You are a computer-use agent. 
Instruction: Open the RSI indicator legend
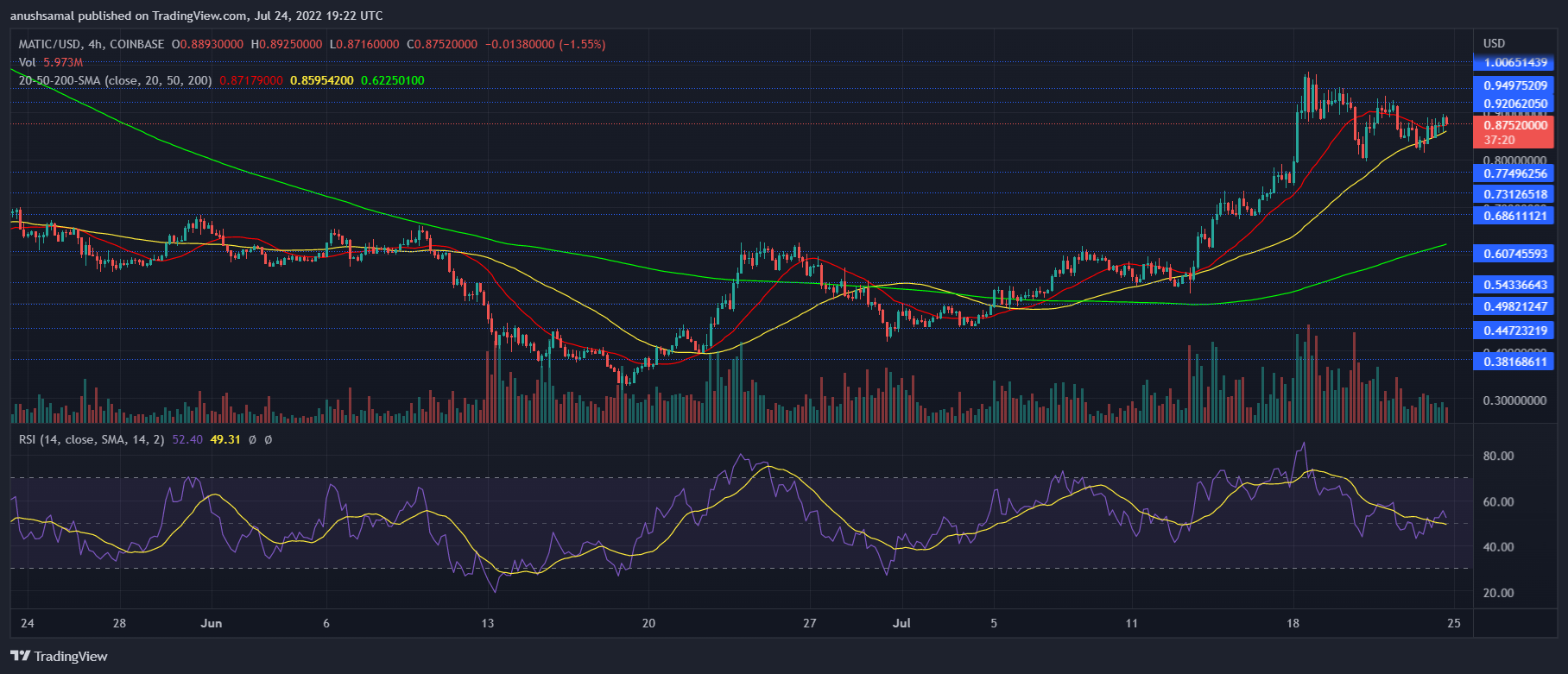[92, 439]
